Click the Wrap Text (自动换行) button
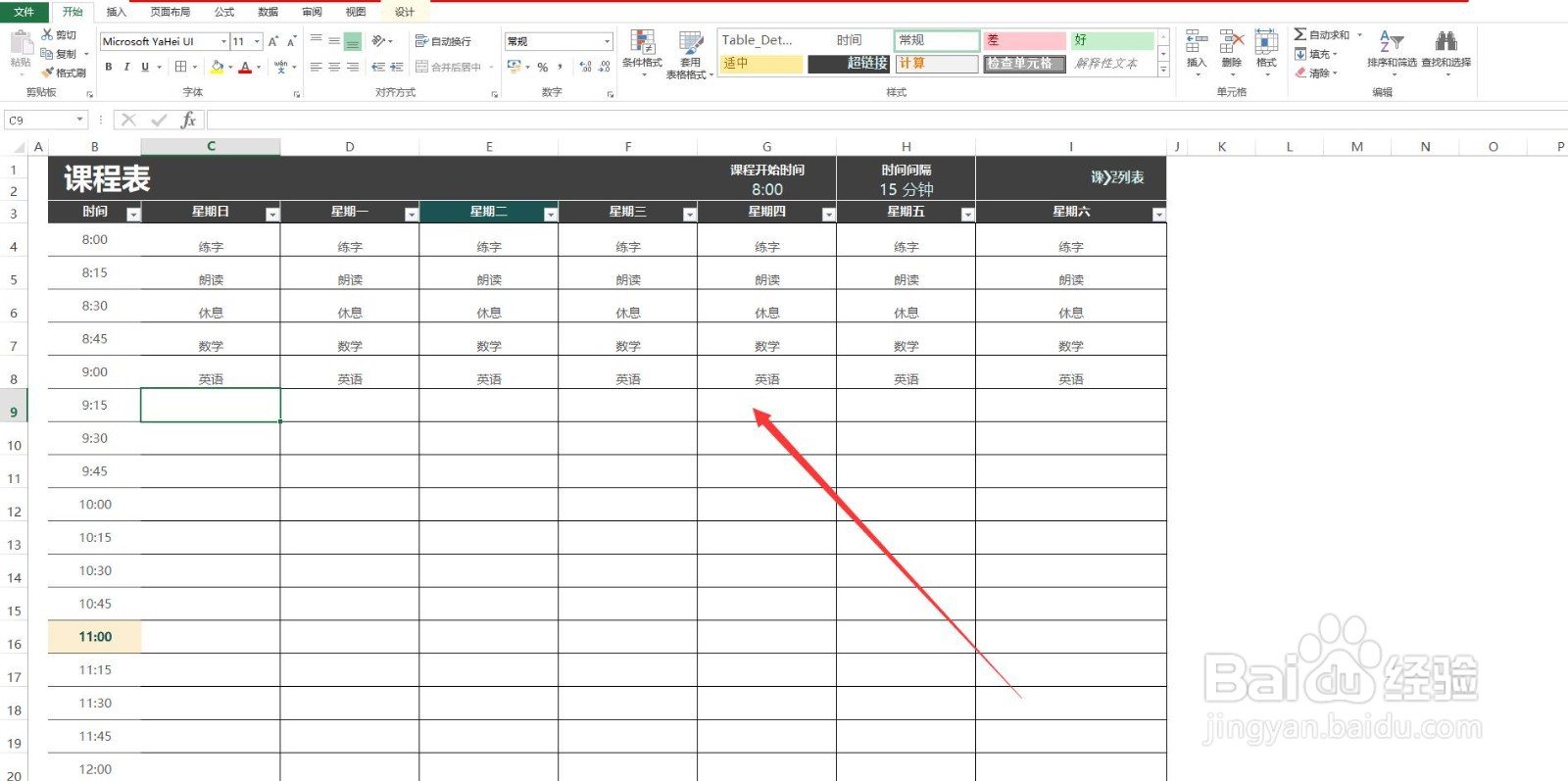The height and width of the screenshot is (781, 1568). (443, 41)
